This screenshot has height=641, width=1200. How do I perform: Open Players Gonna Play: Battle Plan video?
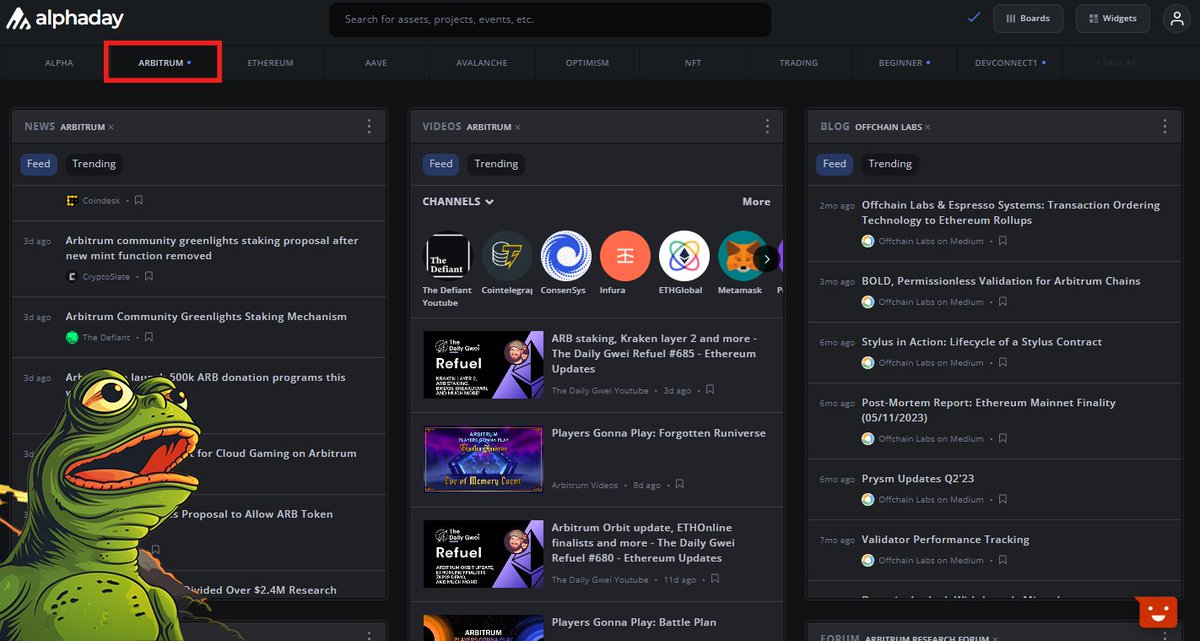(x=634, y=622)
